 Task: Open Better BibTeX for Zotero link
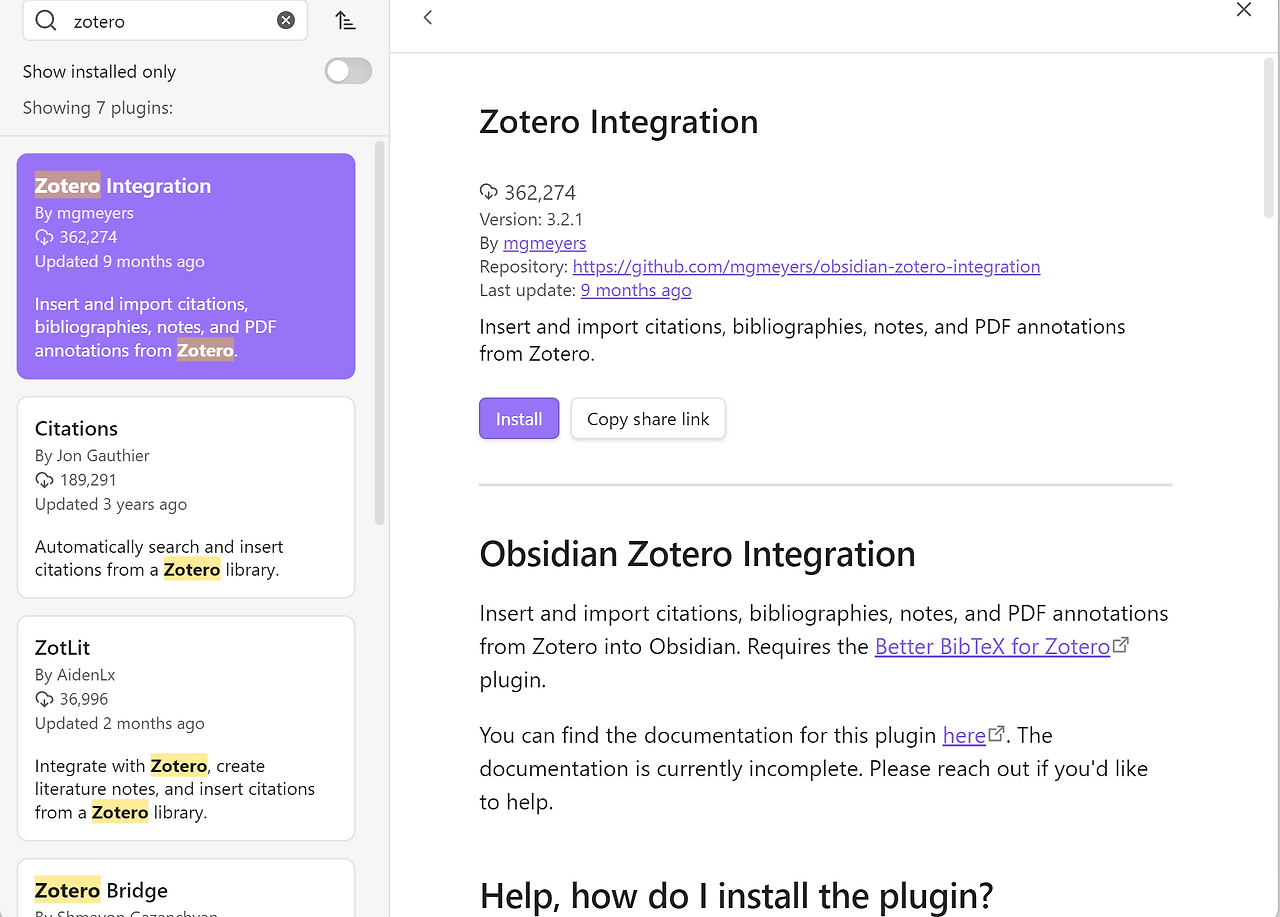[x=993, y=647]
